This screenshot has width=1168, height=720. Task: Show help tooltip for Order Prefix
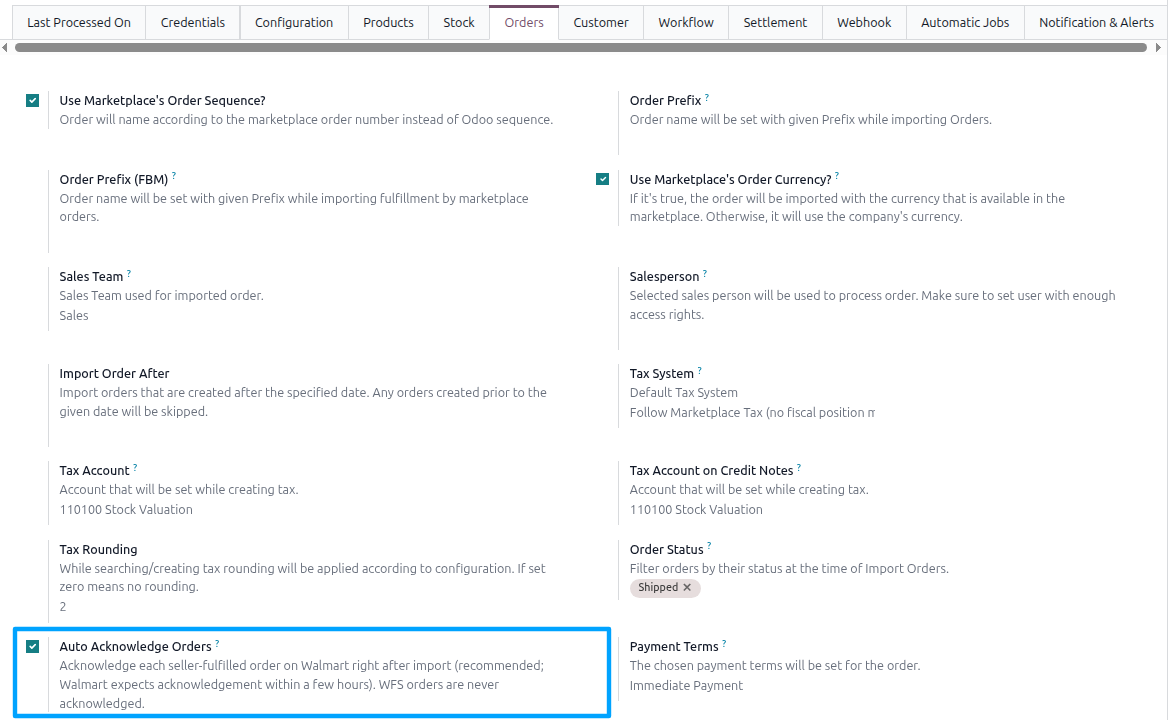[x=707, y=97]
